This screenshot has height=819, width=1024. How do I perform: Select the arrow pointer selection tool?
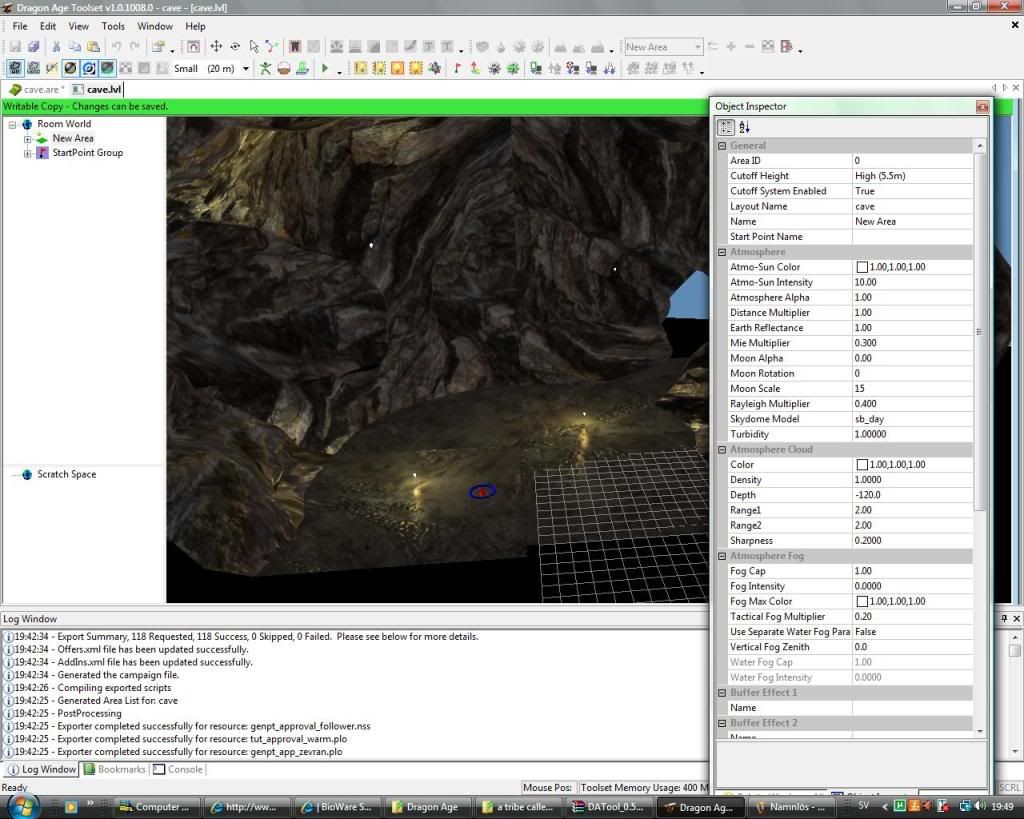(254, 47)
